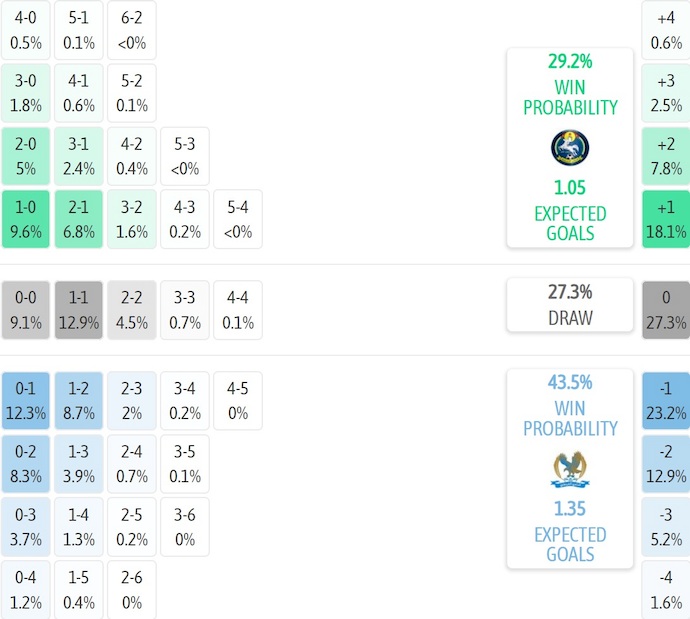Click the 43.5% win probability text

coord(569,382)
